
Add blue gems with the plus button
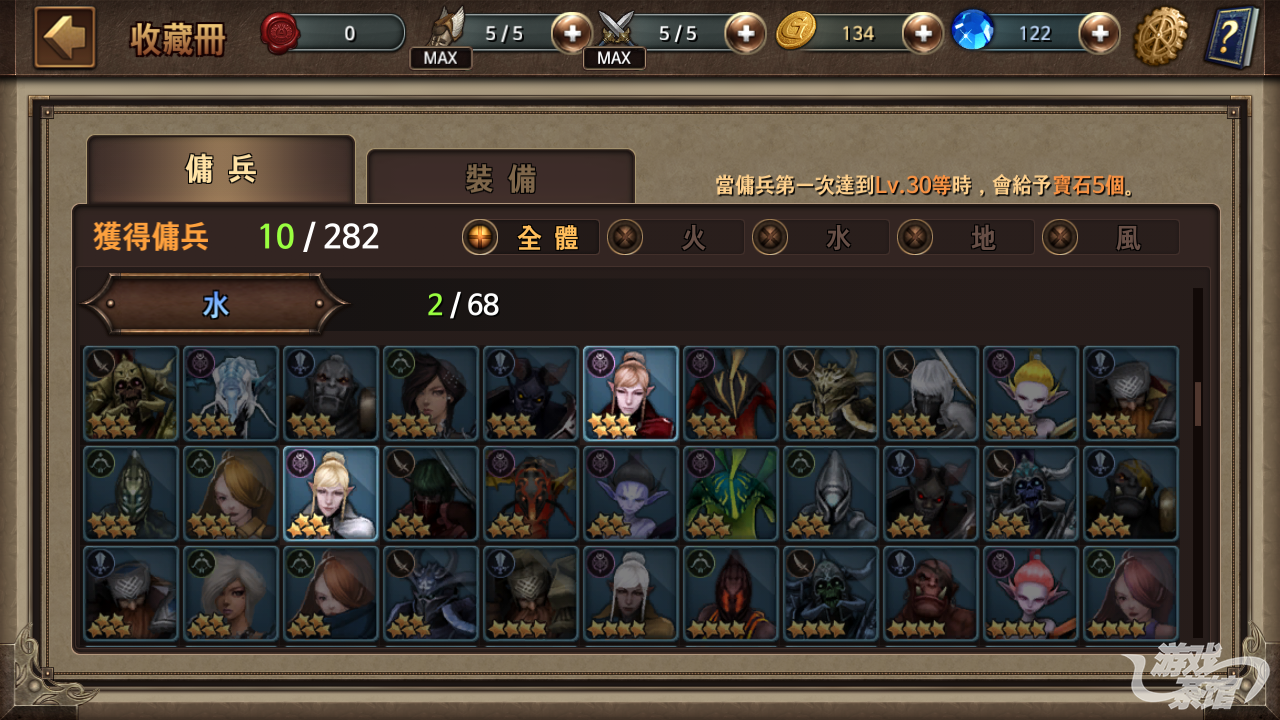coord(1099,34)
